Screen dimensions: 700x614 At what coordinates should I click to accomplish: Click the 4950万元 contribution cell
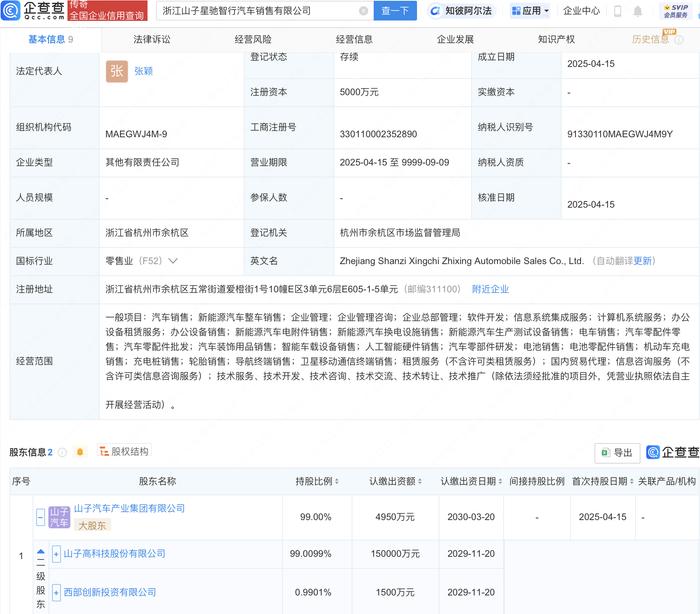[x=395, y=517]
